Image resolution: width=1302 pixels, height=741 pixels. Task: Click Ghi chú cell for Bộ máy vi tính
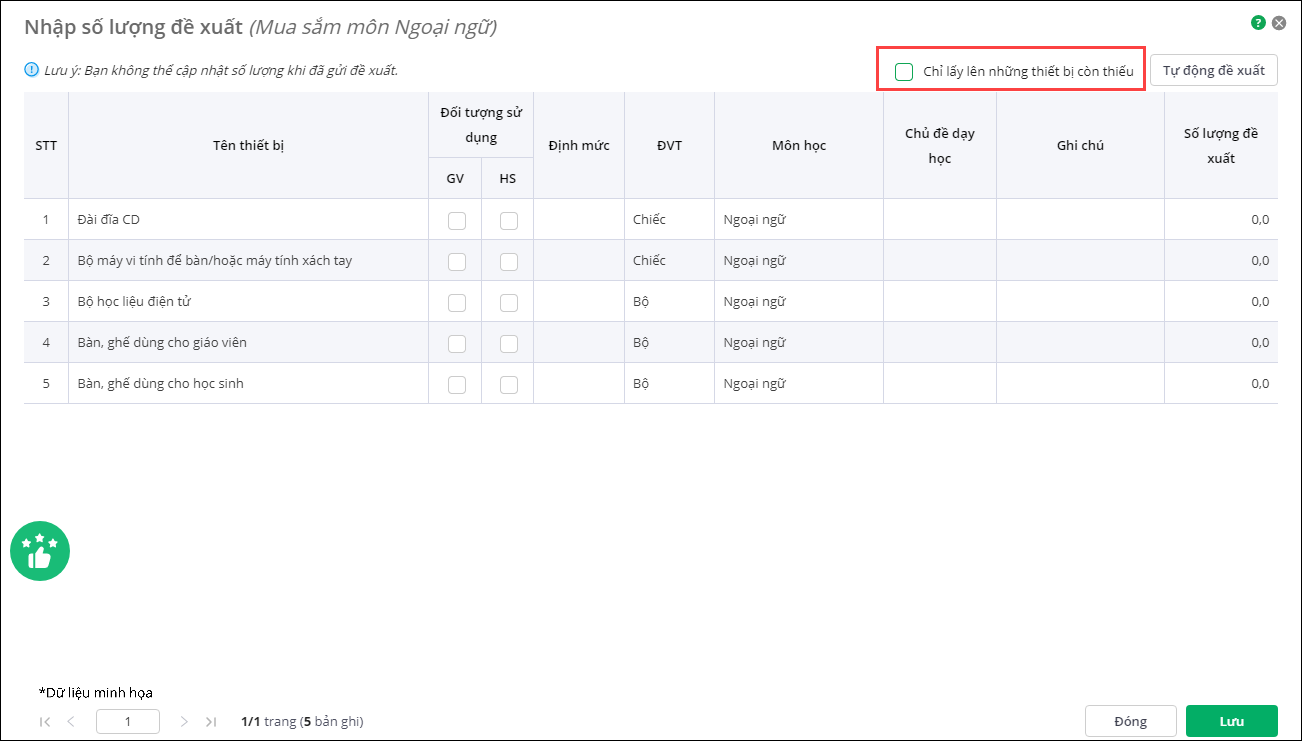point(1080,261)
